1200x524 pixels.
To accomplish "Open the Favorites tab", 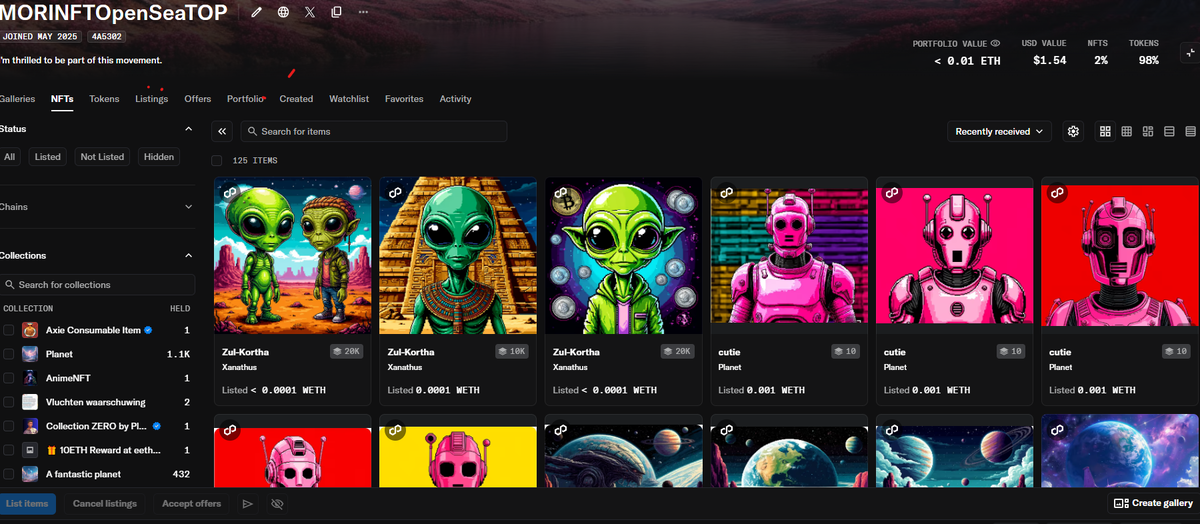I will (404, 99).
